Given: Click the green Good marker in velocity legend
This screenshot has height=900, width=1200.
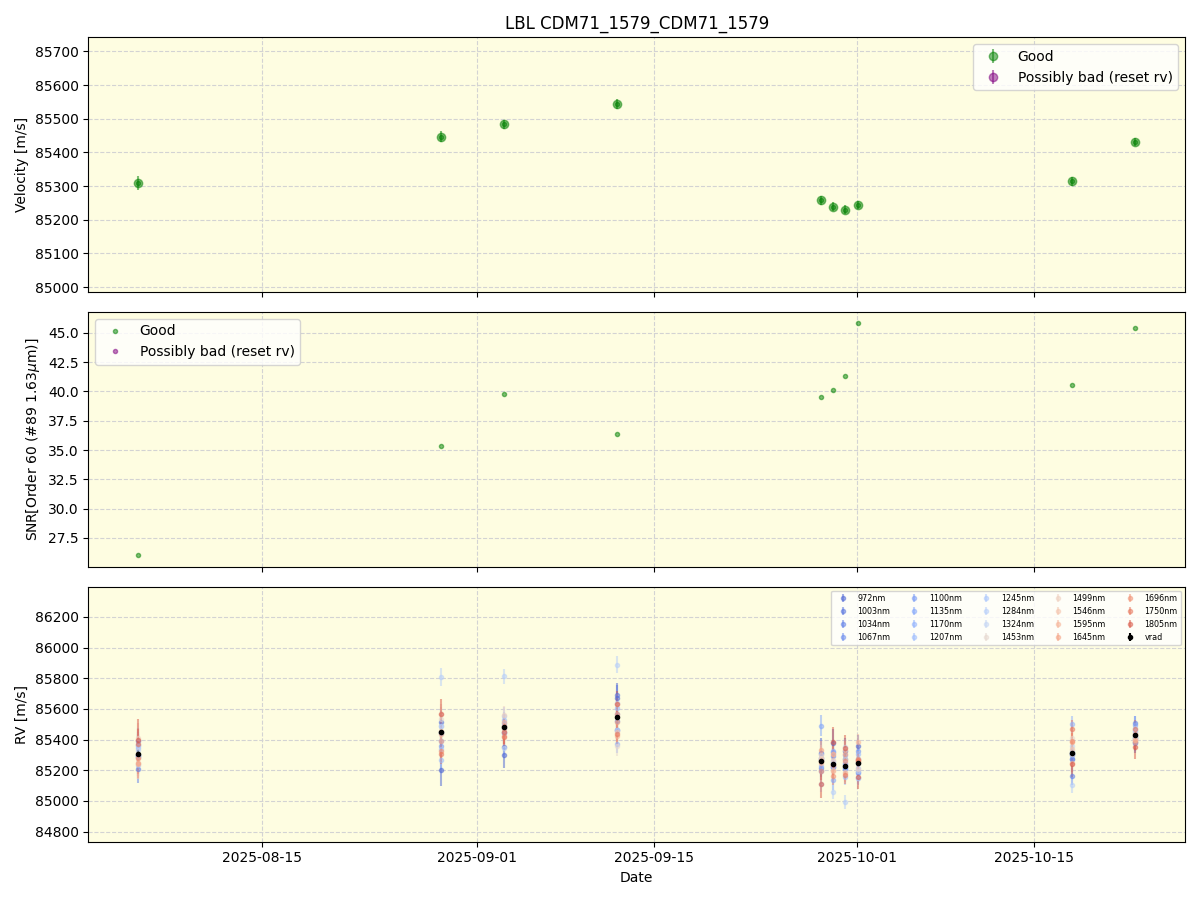Looking at the screenshot, I should (x=993, y=57).
